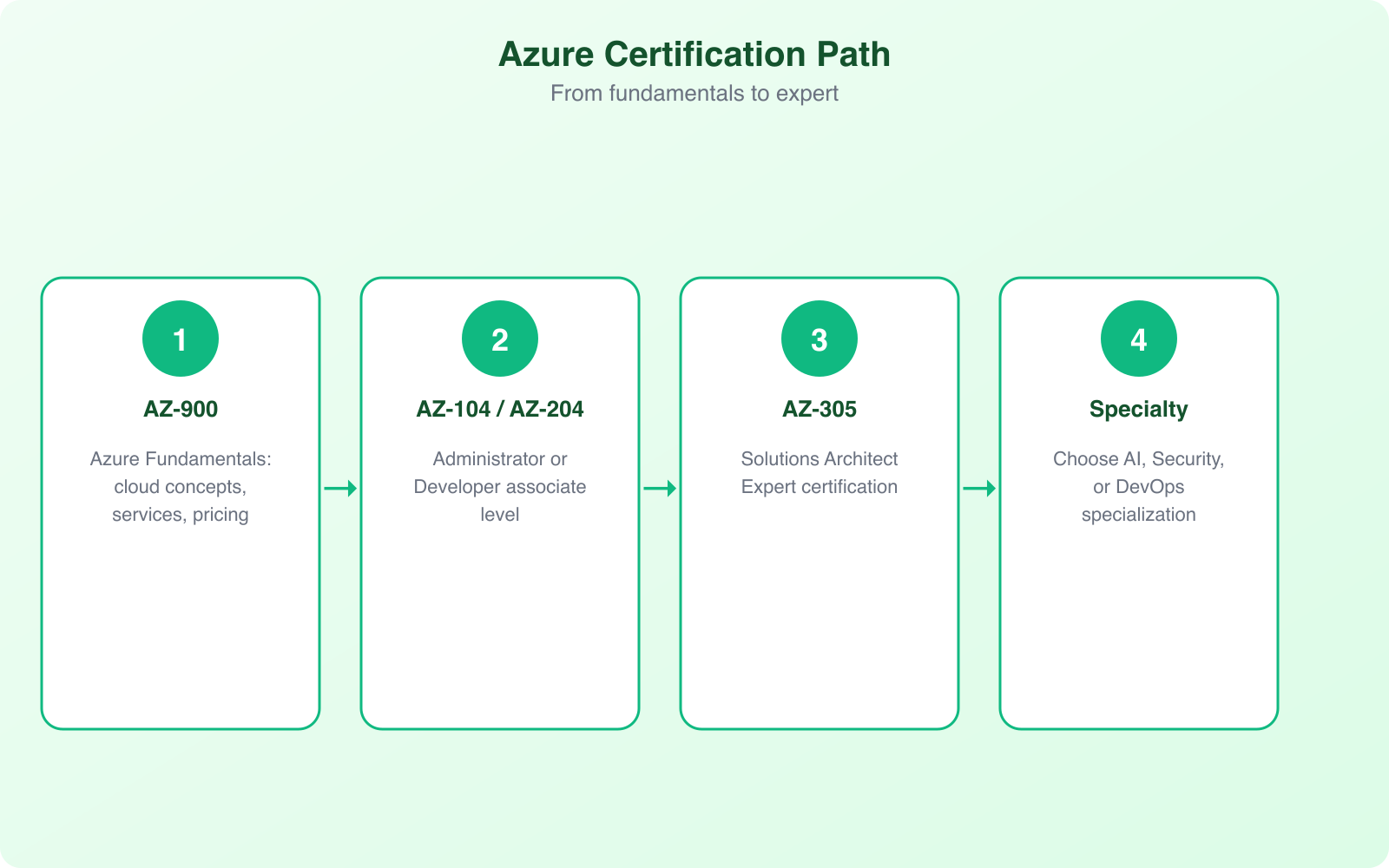The height and width of the screenshot is (868, 1389).
Task: Click the arrow between AZ-104 and AZ-305
Action: 659,488
